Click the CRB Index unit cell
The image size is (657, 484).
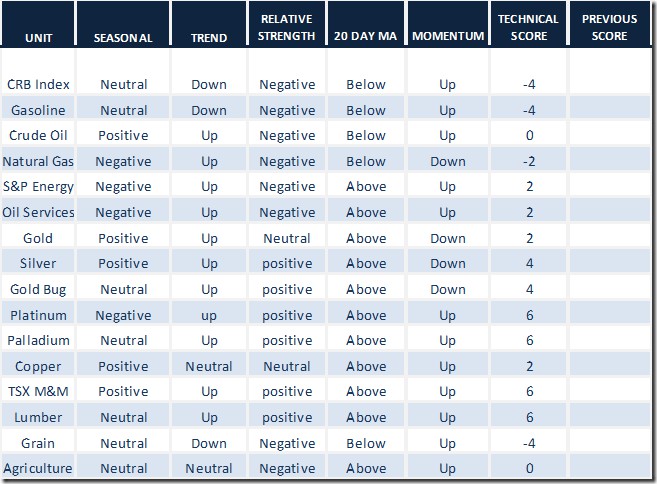pyautogui.click(x=38, y=84)
